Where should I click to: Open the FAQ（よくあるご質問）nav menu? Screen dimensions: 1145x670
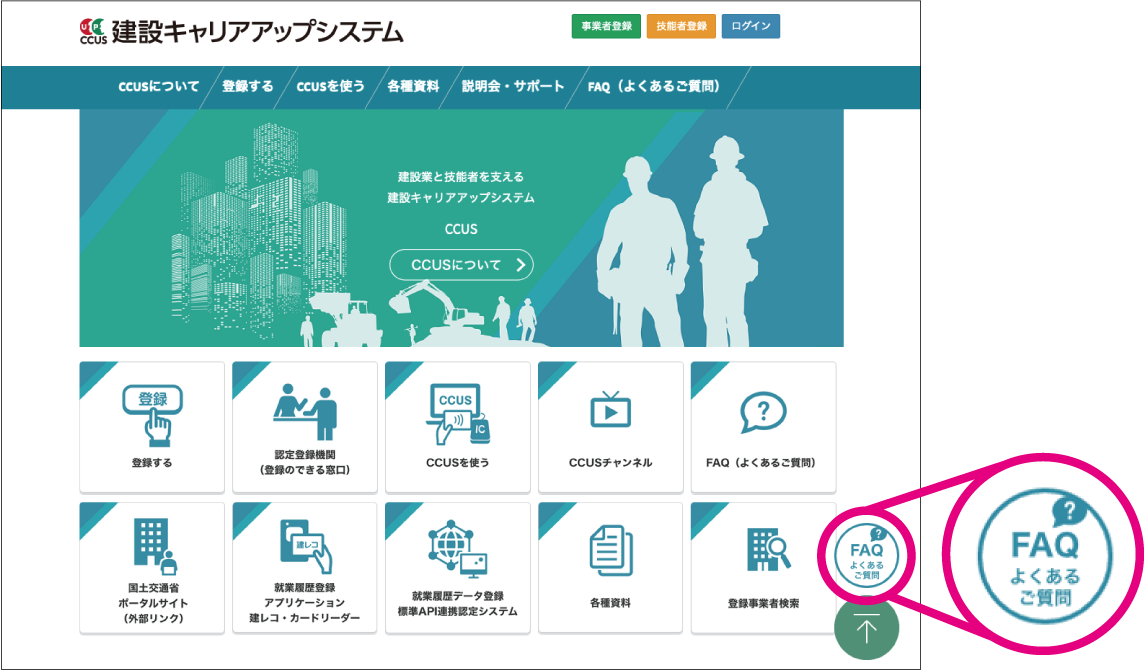click(x=654, y=86)
